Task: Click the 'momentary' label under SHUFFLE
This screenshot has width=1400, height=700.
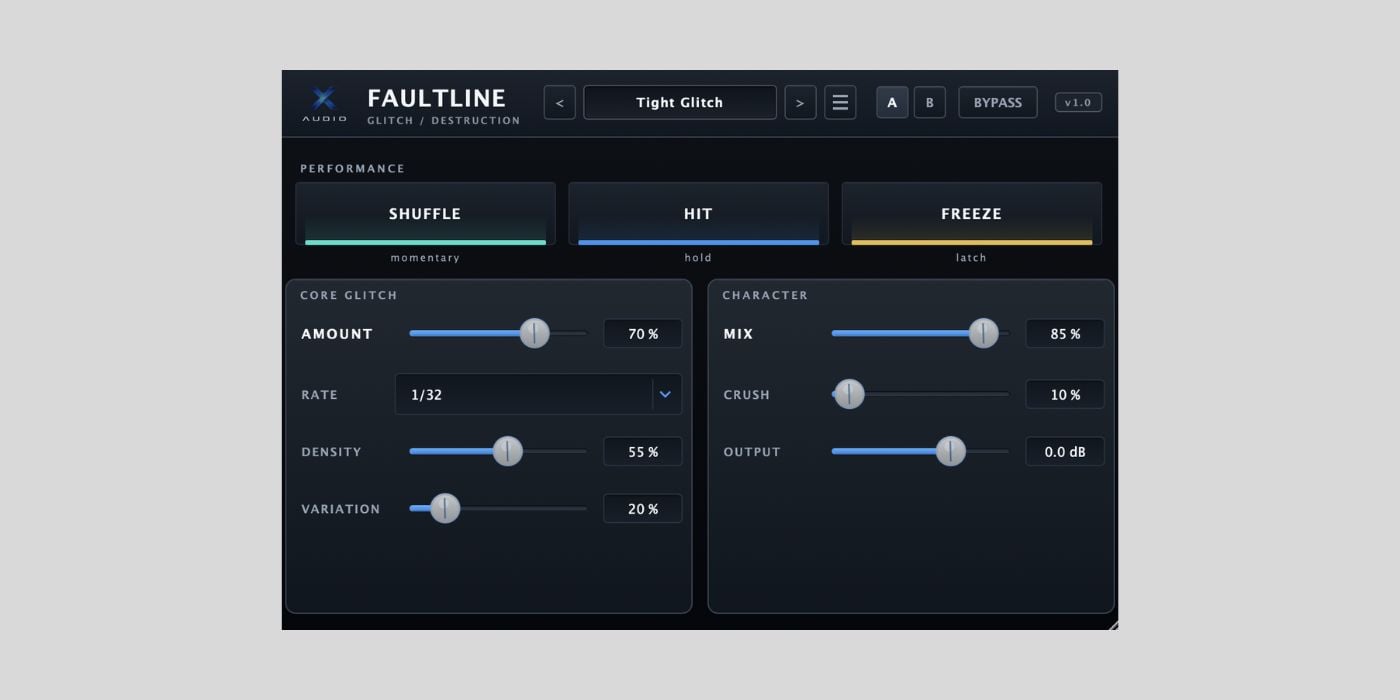Action: (425, 258)
